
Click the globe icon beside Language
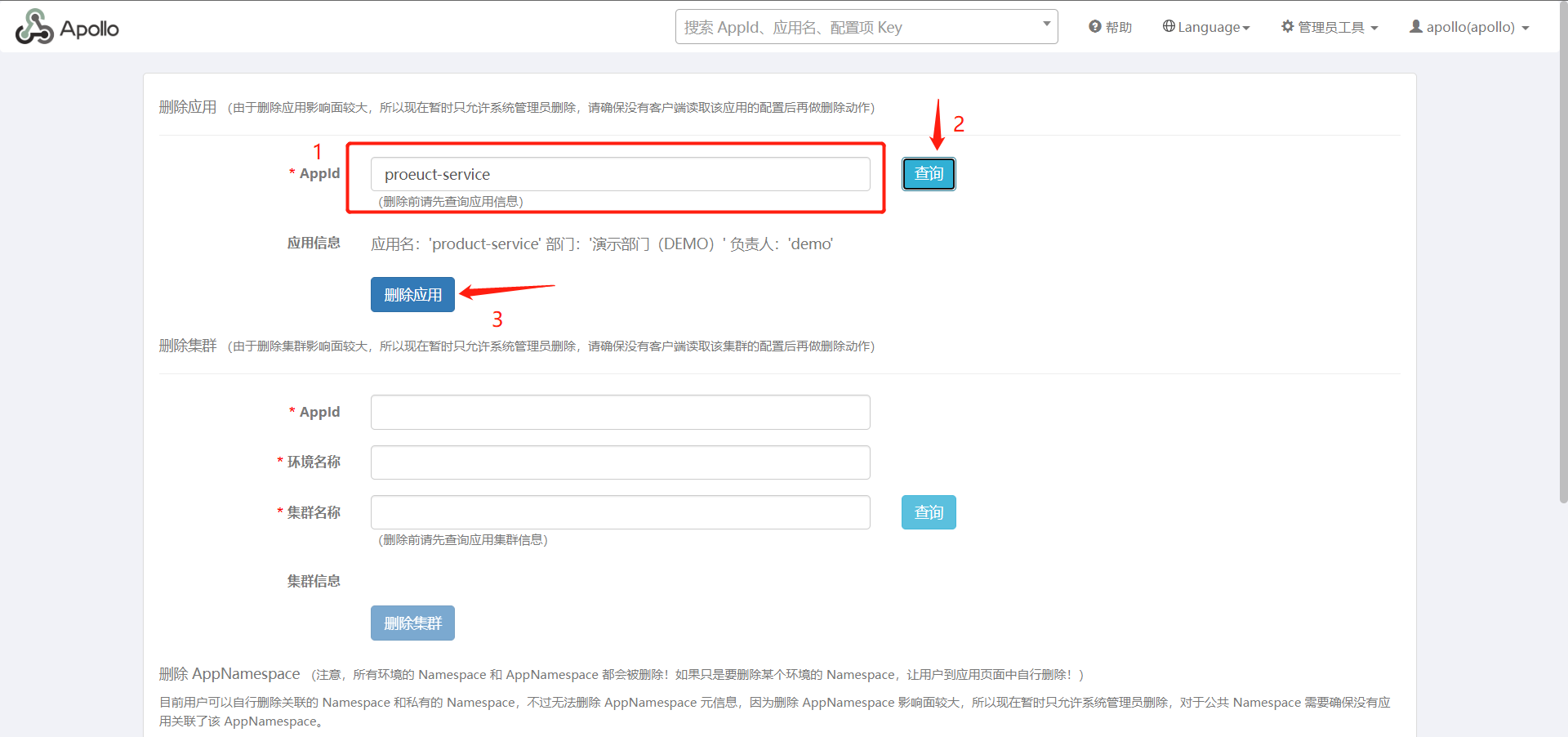tap(1169, 26)
